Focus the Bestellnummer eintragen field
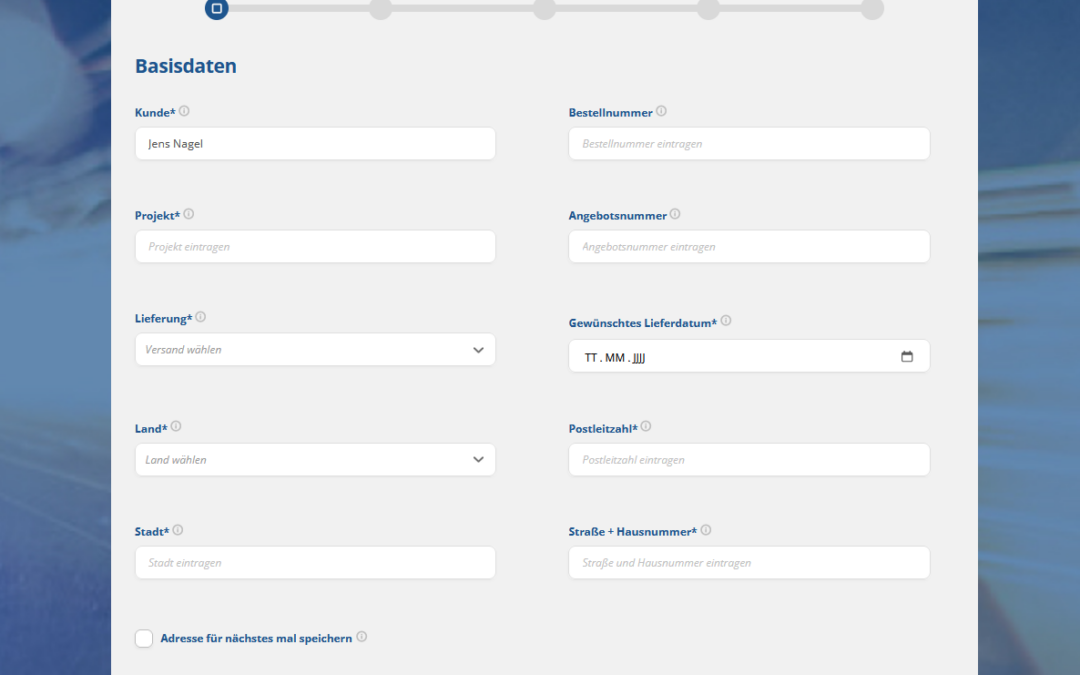Screen dimensions: 1080x675 [749, 144]
